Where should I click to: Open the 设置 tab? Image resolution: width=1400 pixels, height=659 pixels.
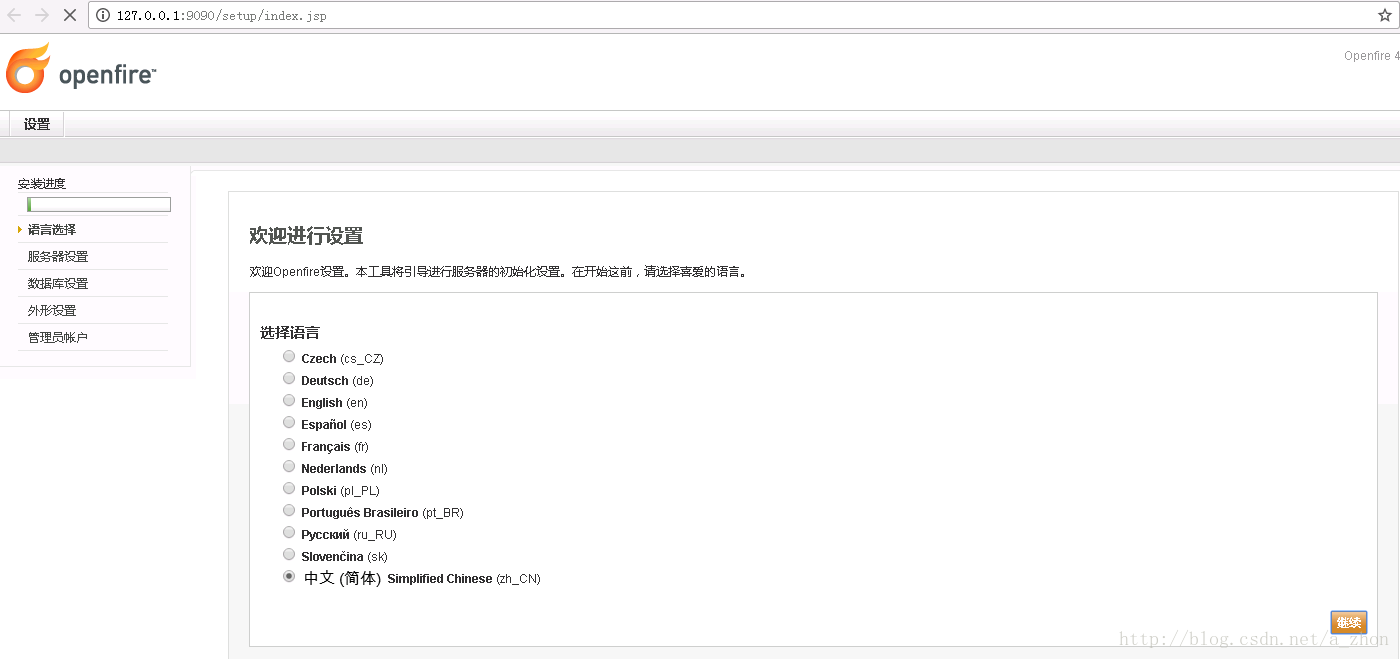(37, 125)
